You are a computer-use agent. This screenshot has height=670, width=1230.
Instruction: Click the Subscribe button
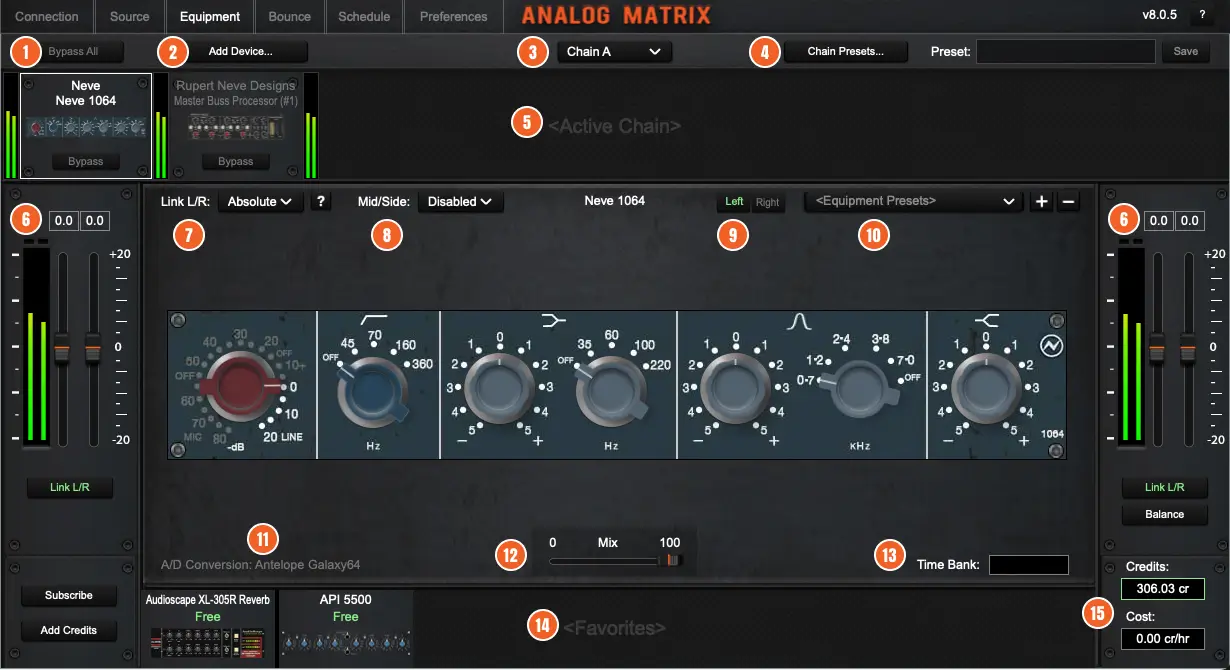pos(69,595)
